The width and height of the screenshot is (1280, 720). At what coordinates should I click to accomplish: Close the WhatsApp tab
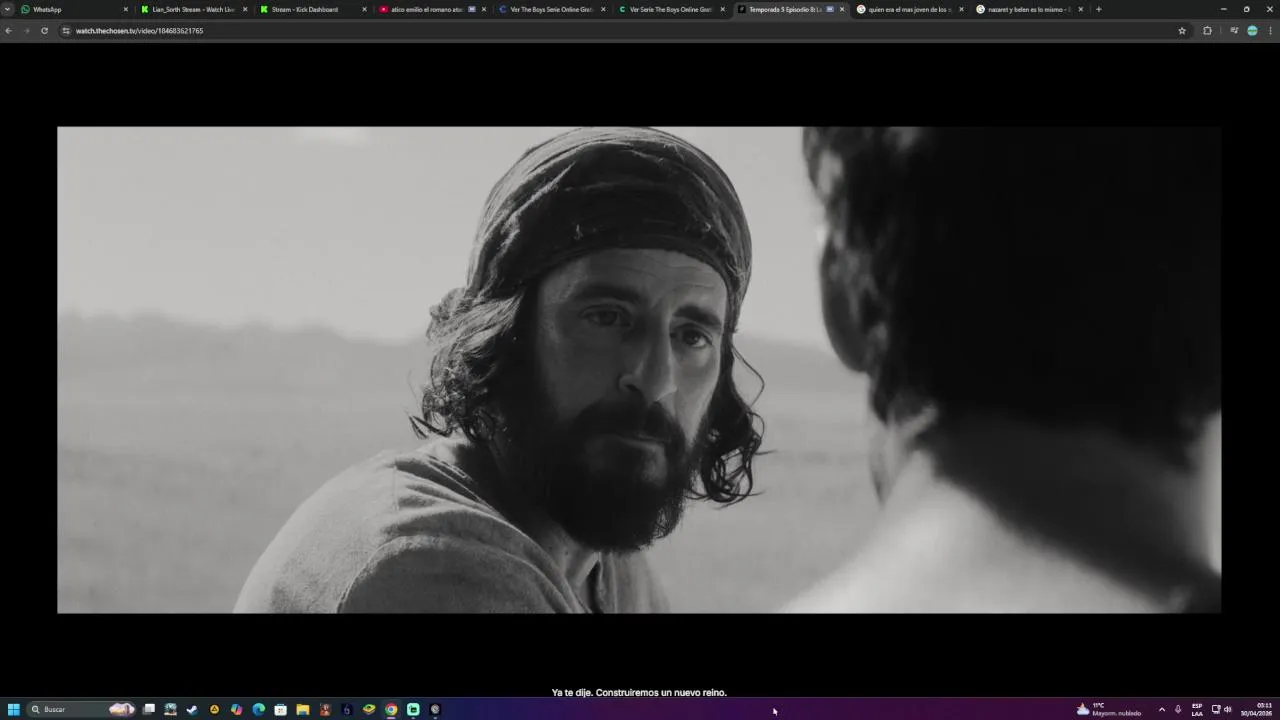pos(126,9)
